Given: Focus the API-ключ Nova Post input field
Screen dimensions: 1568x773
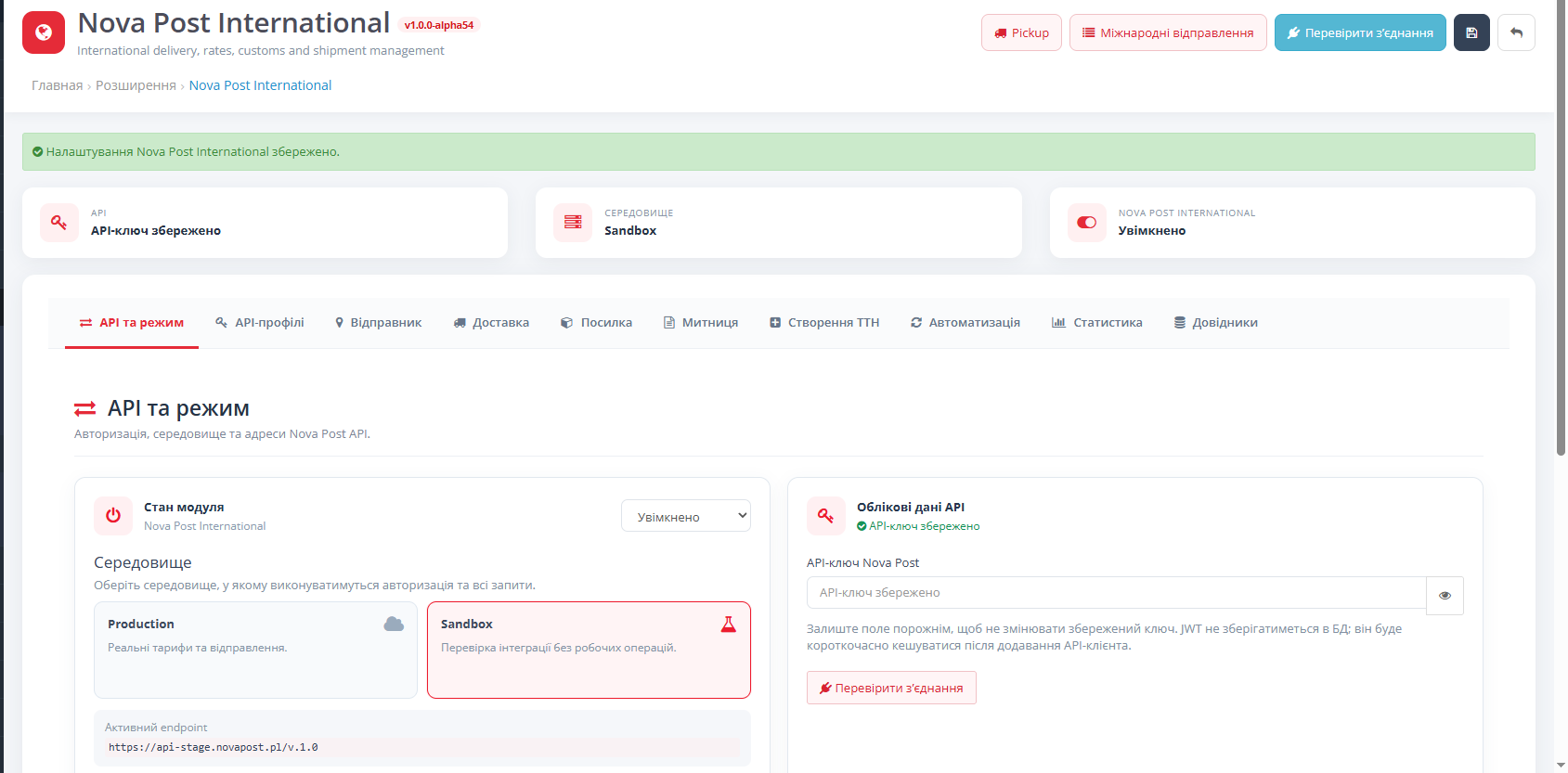Looking at the screenshot, I should click(x=1117, y=593).
